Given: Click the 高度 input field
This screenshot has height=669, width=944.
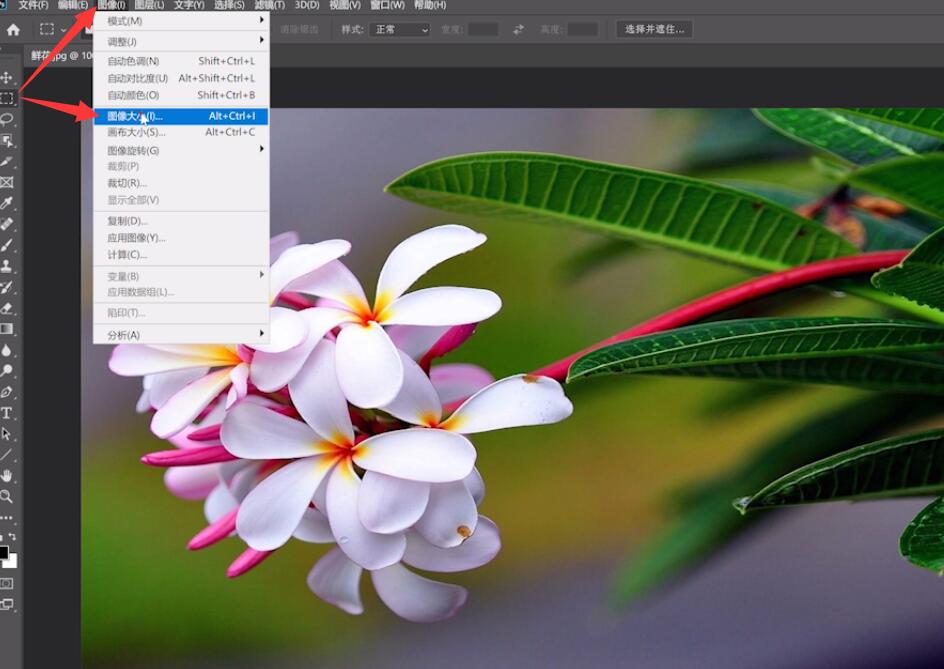Looking at the screenshot, I should pyautogui.click(x=583, y=30).
